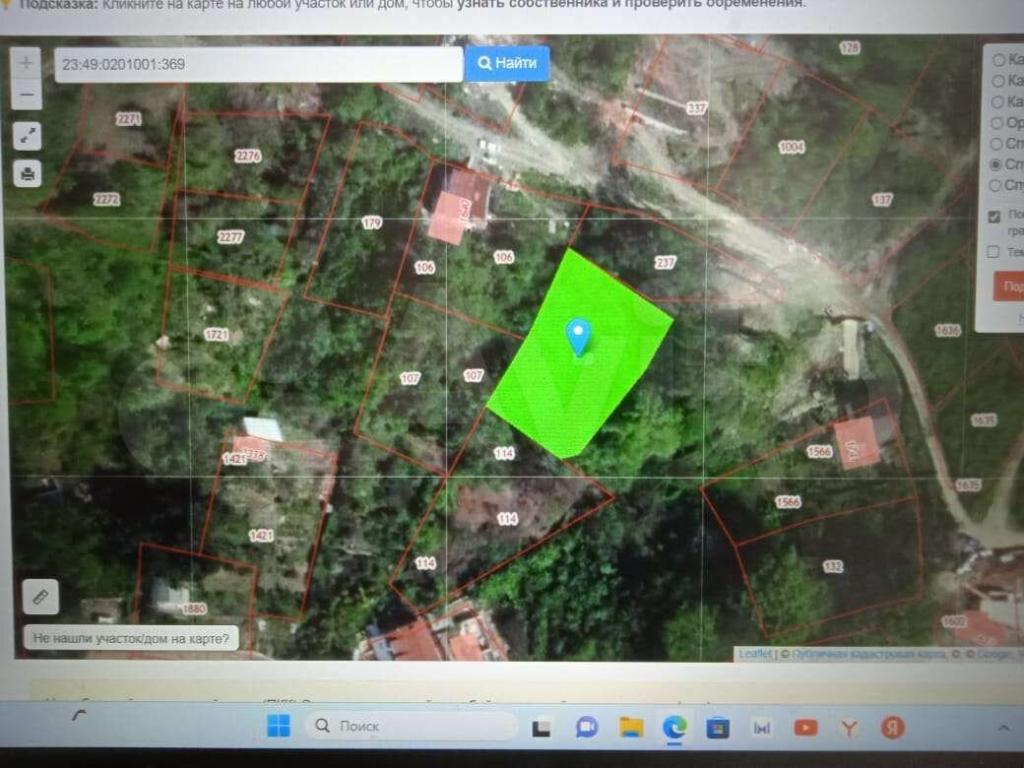The height and width of the screenshot is (768, 1024).
Task: Zoom in on the cadastral map
Action: (x=27, y=62)
